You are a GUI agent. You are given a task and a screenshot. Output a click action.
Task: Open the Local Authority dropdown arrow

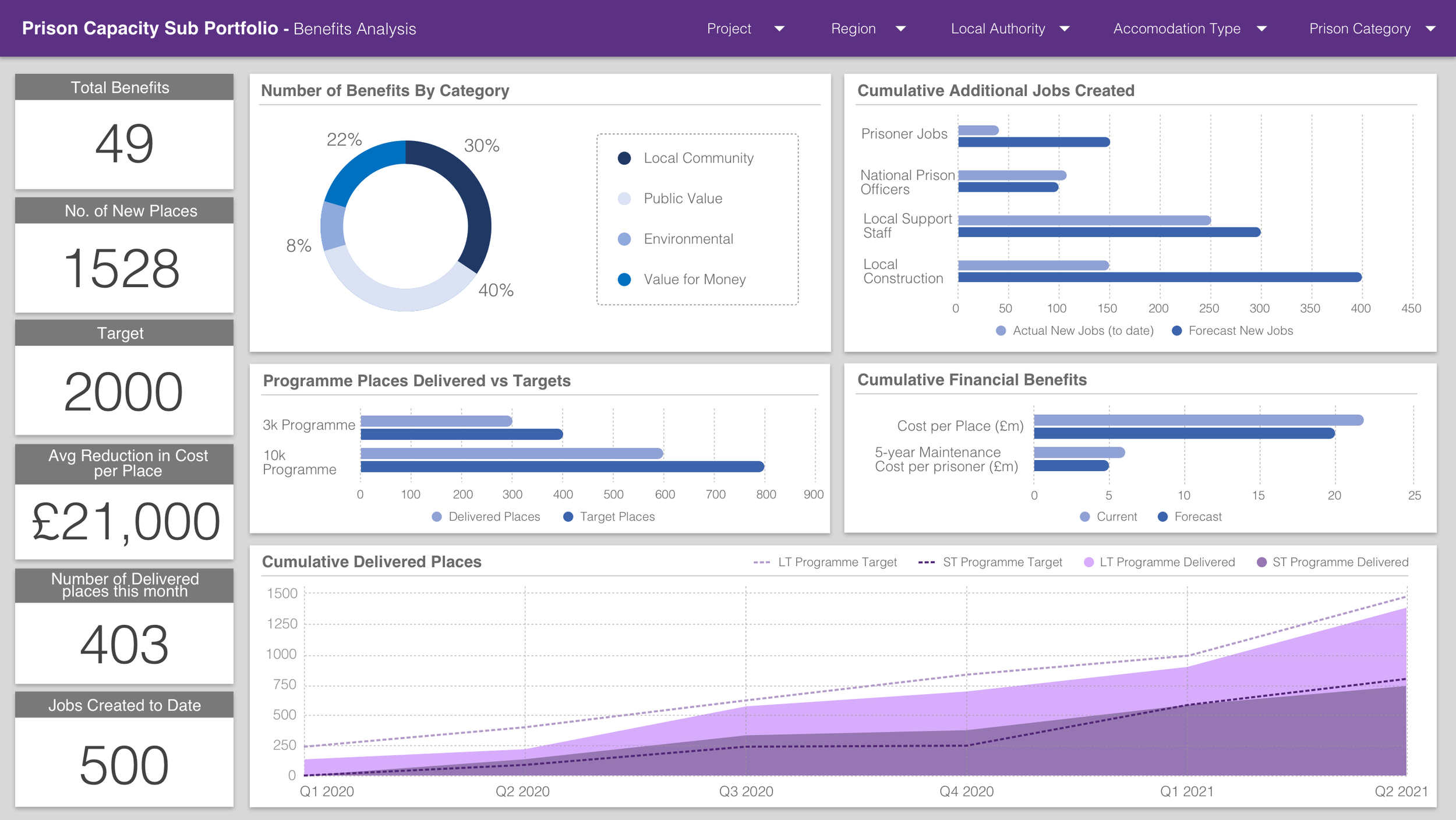(x=1064, y=29)
